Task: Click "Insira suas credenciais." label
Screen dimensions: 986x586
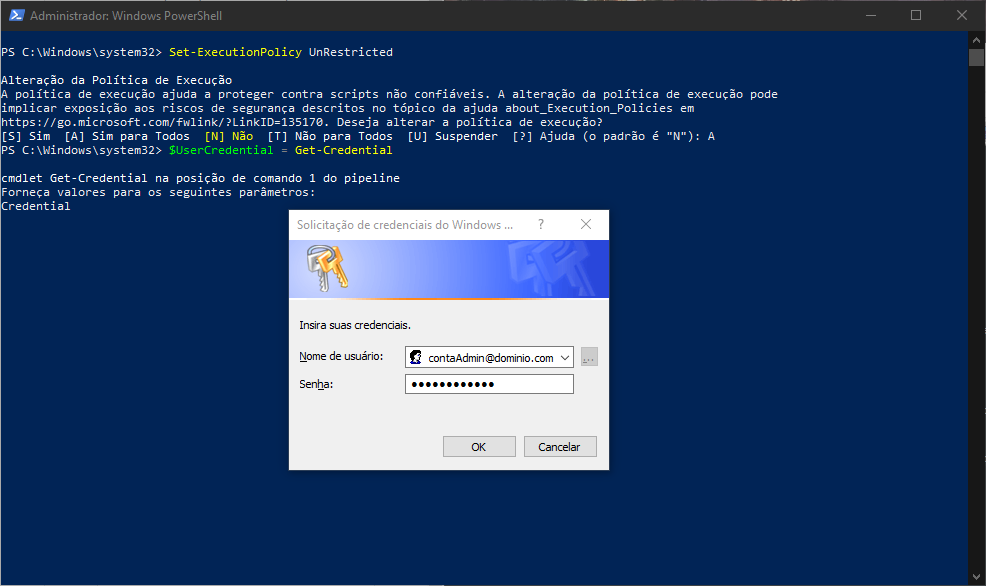Action: (355, 325)
